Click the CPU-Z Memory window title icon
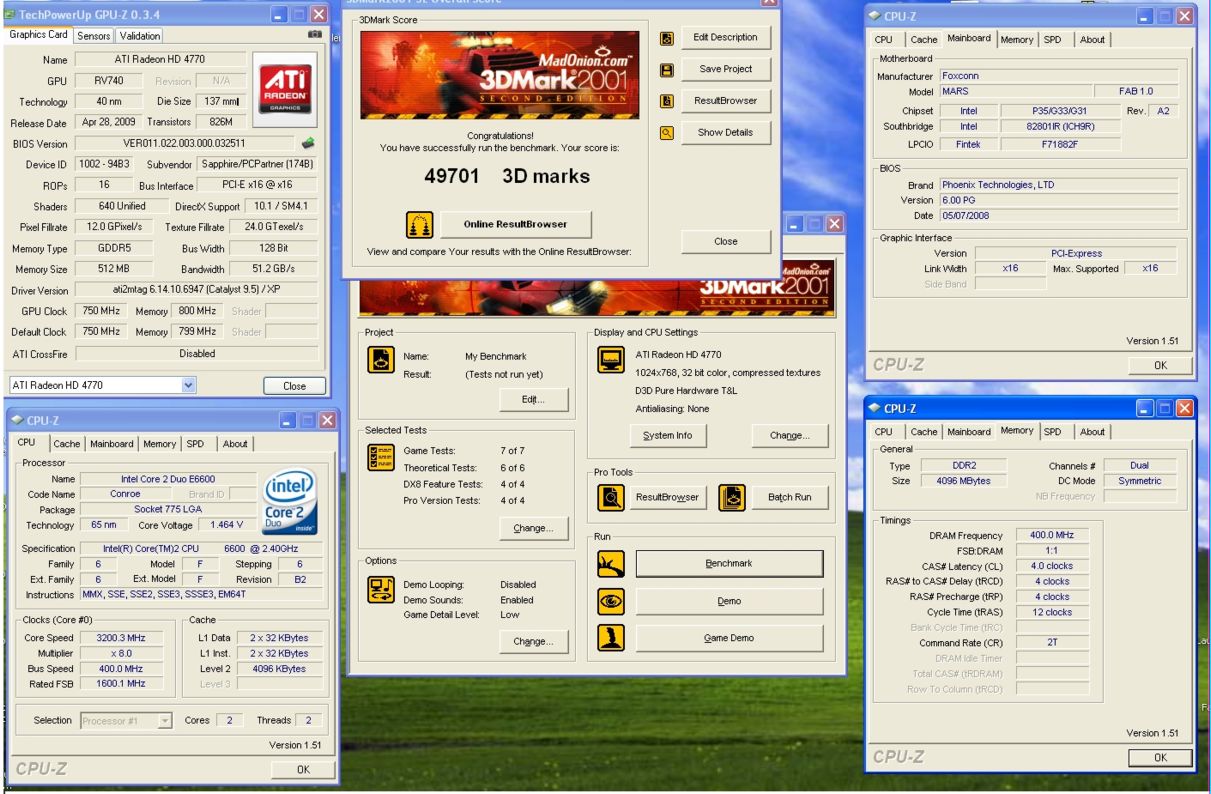 point(876,408)
